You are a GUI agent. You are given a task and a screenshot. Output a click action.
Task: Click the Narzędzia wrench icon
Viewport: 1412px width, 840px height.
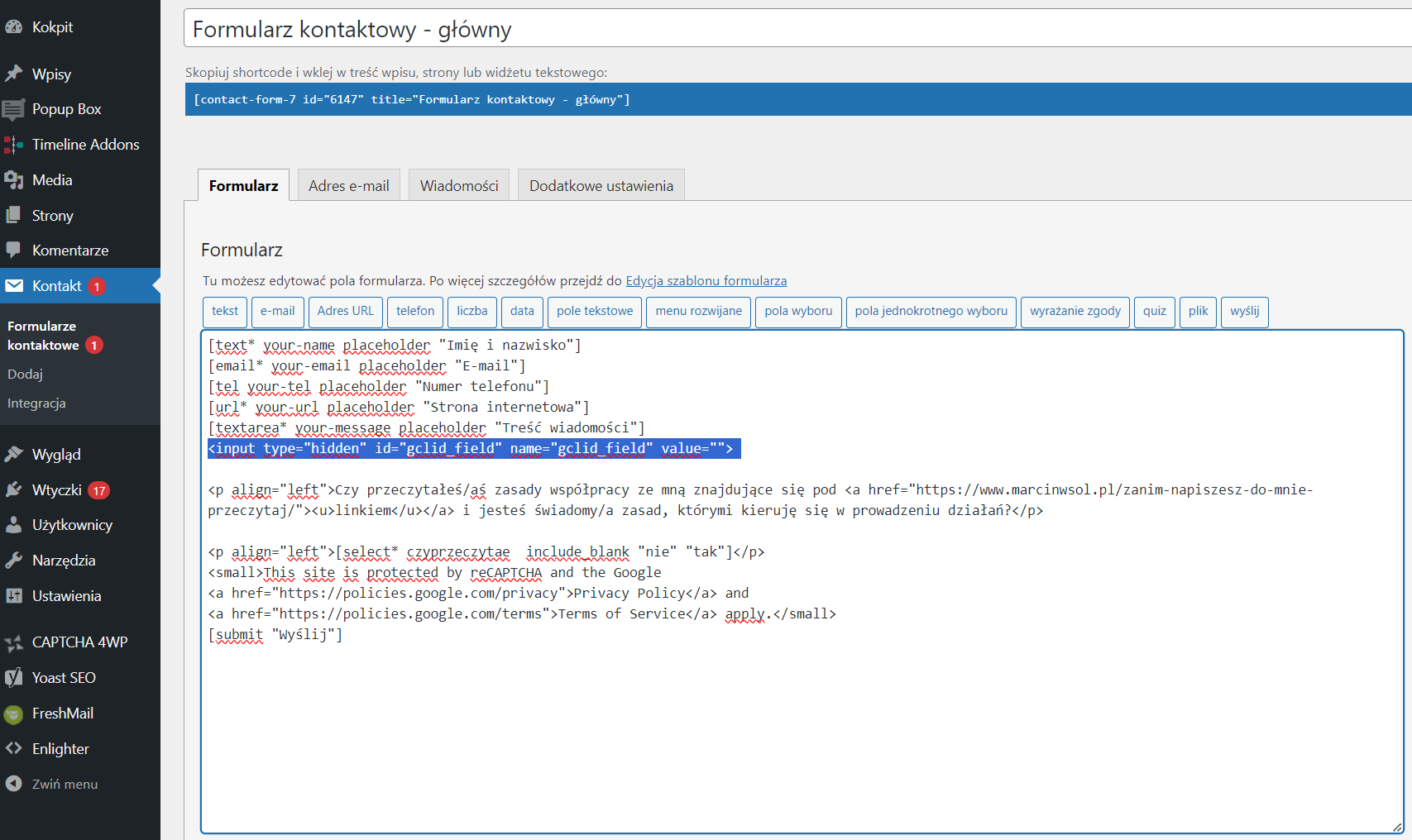pyautogui.click(x=13, y=561)
